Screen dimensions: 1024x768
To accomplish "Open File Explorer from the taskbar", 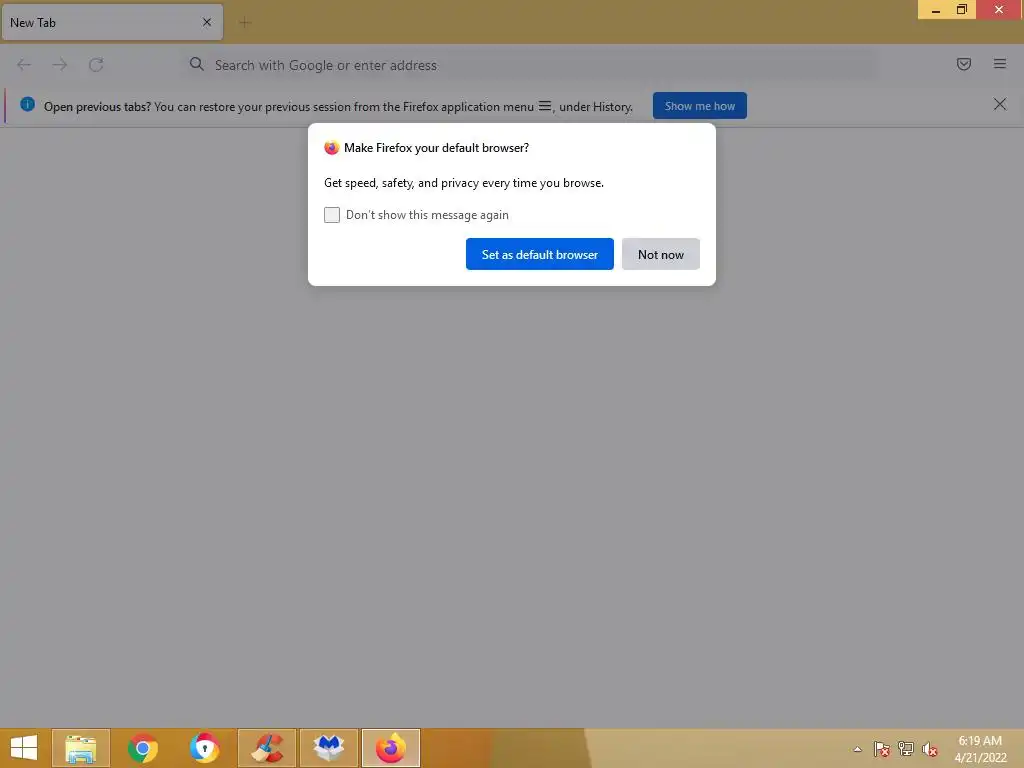I will 81,748.
